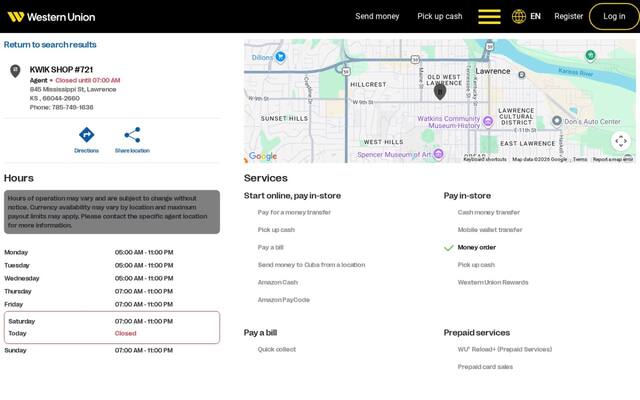Click the hours disclaimer notice box
This screenshot has height=400, width=640.
tap(112, 212)
